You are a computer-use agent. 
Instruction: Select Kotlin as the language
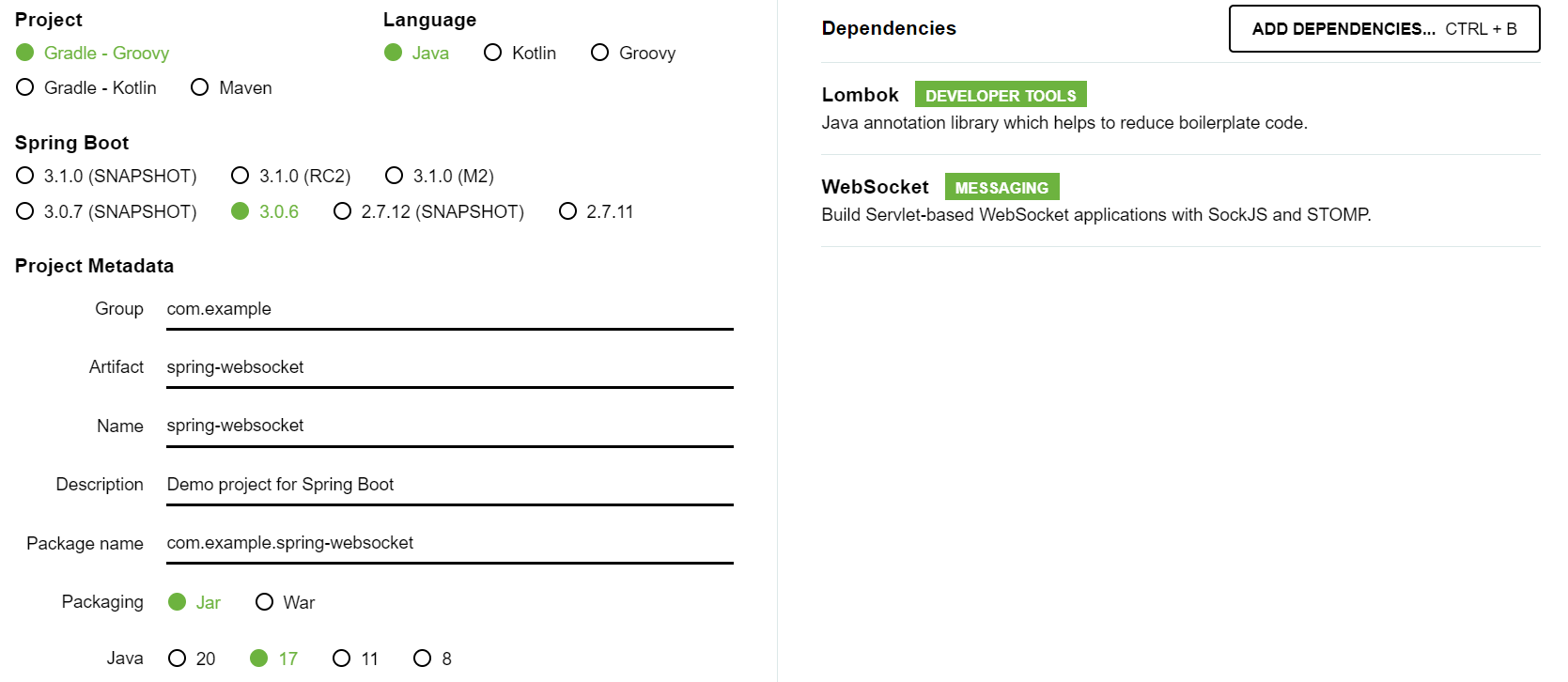[x=520, y=53]
